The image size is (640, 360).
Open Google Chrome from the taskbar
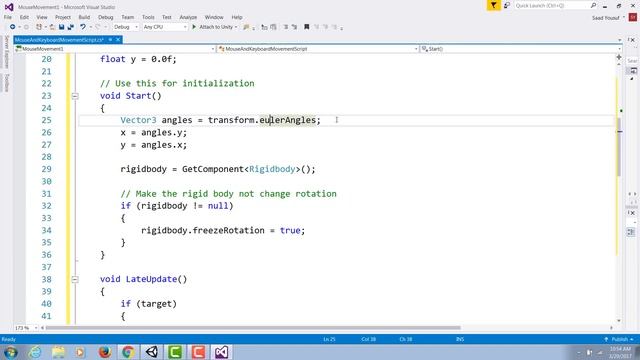128,352
